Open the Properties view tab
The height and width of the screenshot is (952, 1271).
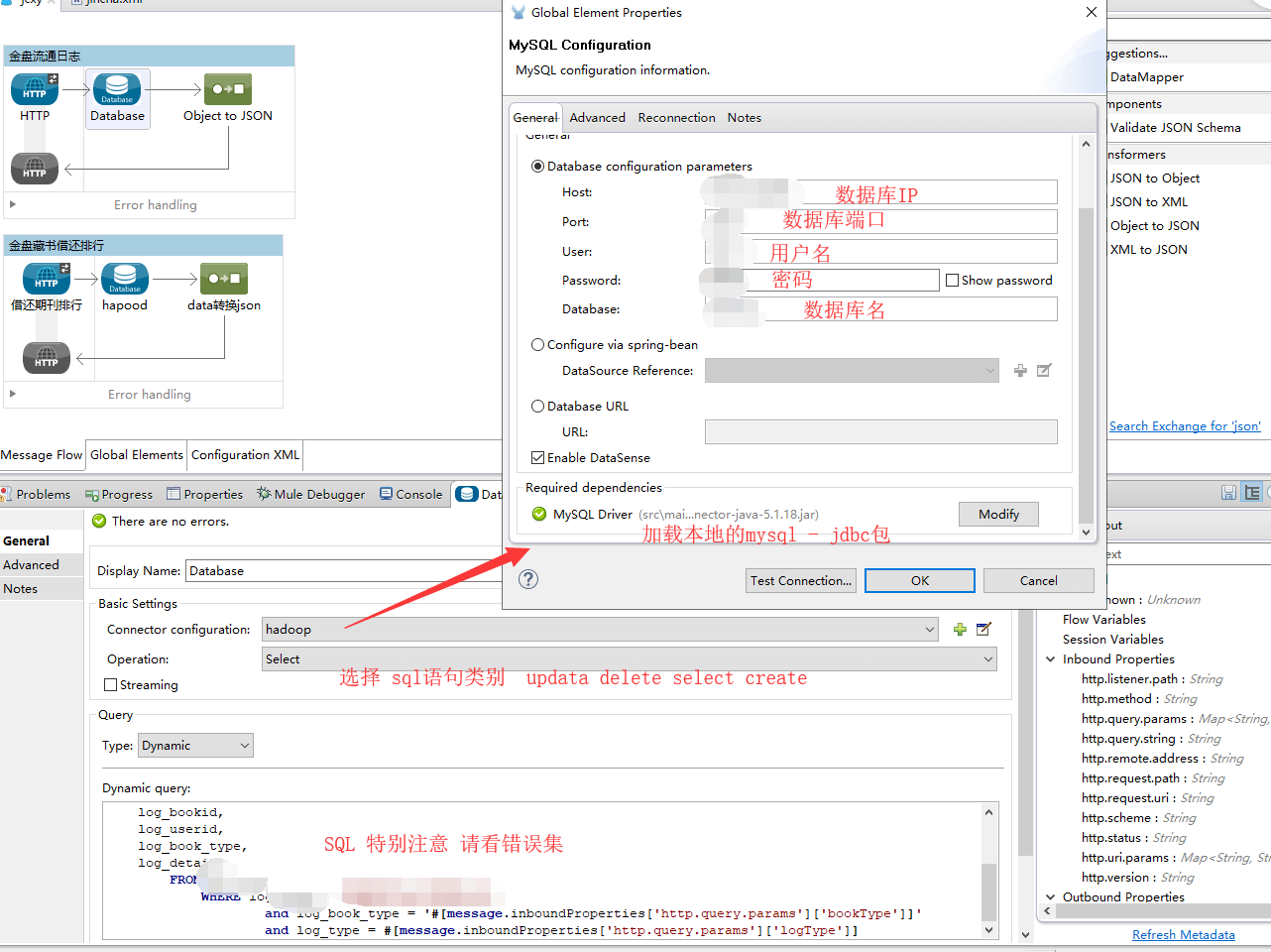point(205,494)
